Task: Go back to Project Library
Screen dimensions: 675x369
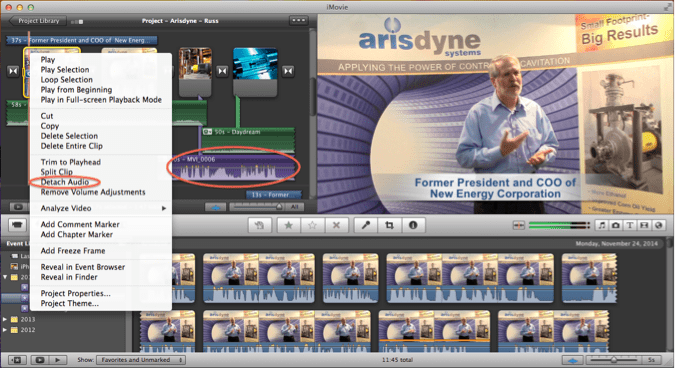Action: 38,21
